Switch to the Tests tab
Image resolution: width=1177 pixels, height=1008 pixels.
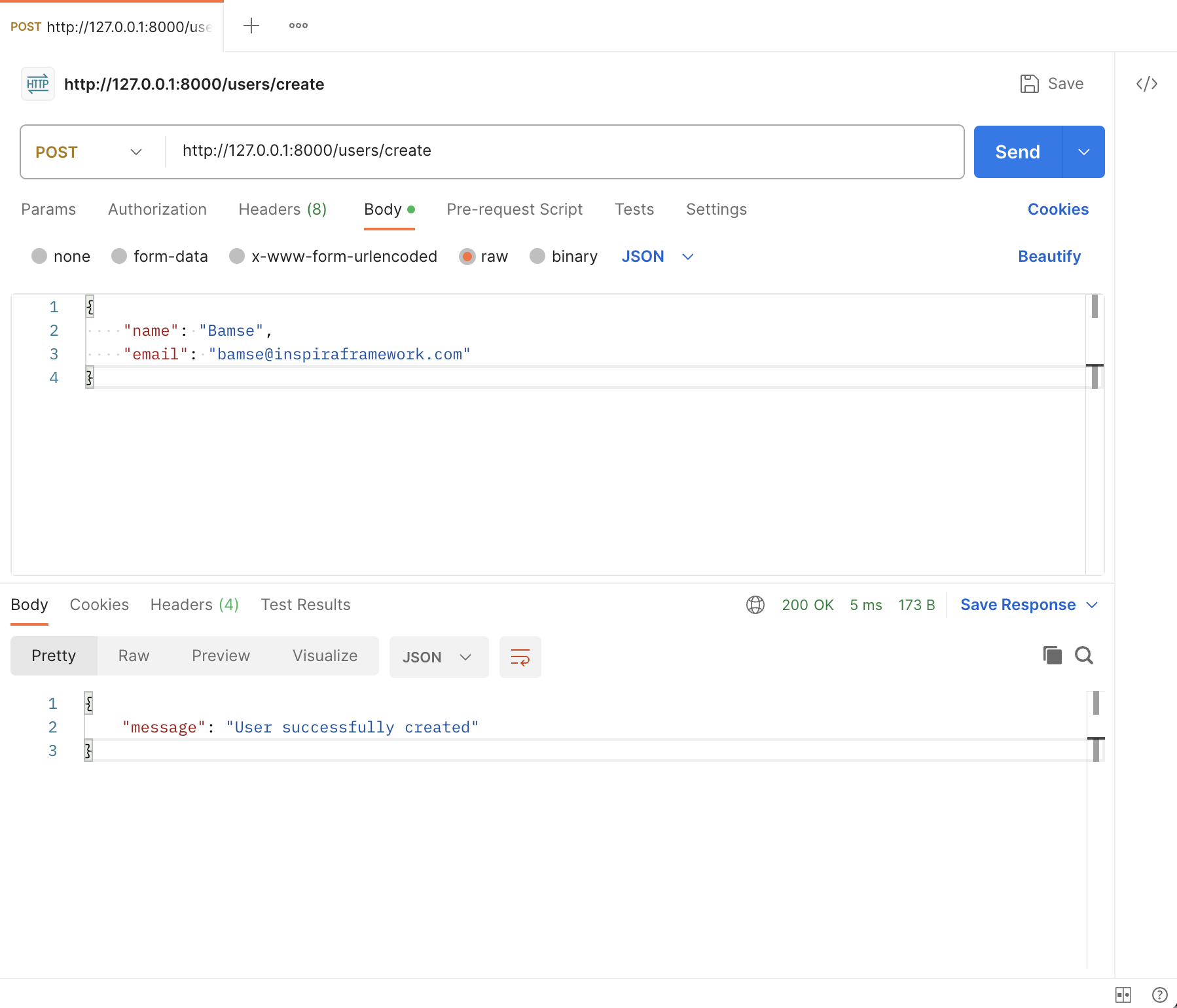coord(634,209)
